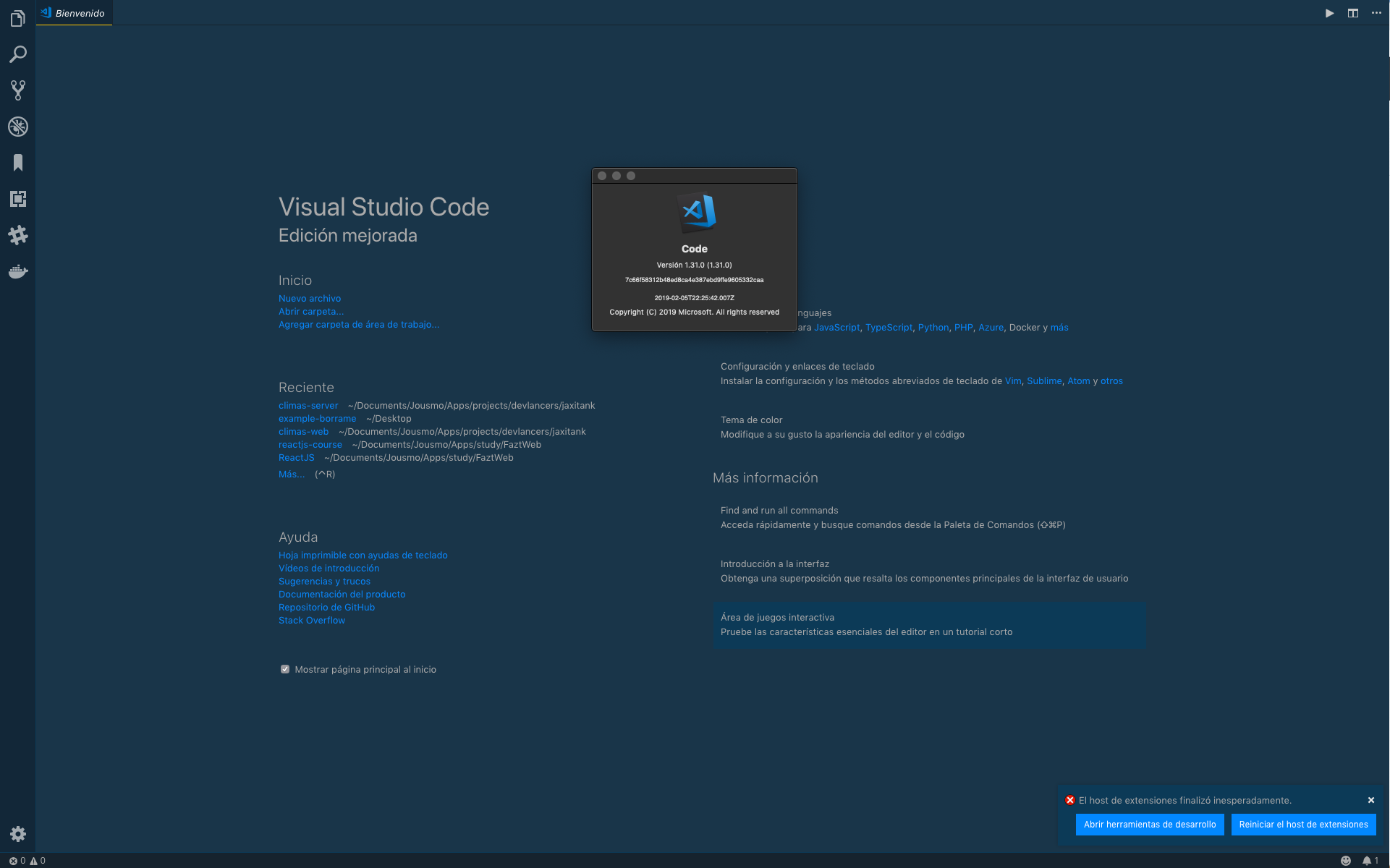Image resolution: width=1390 pixels, height=868 pixels.
Task: Click the 'Tema de color' option
Action: click(x=929, y=427)
